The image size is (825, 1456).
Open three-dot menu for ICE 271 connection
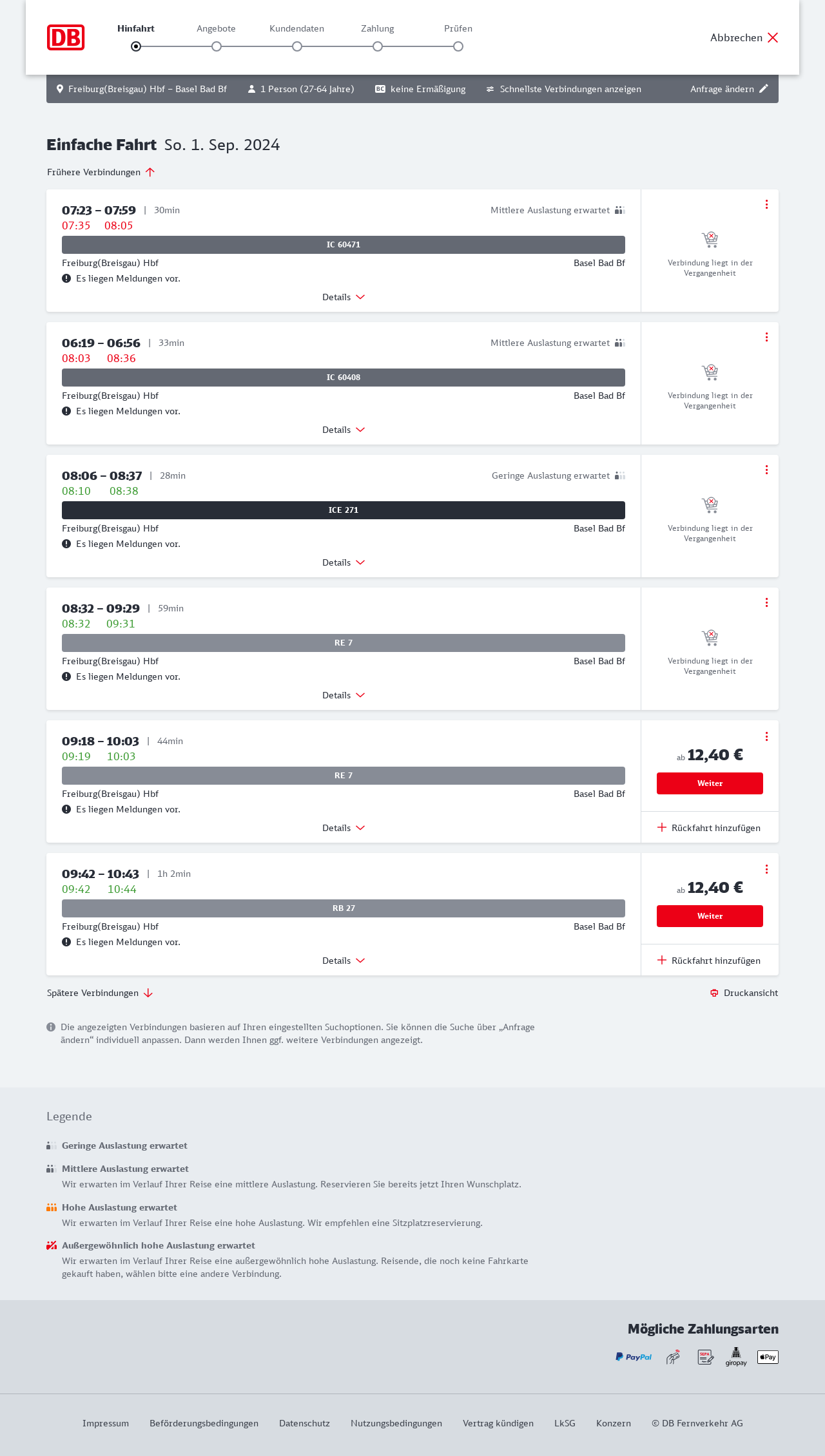point(766,470)
